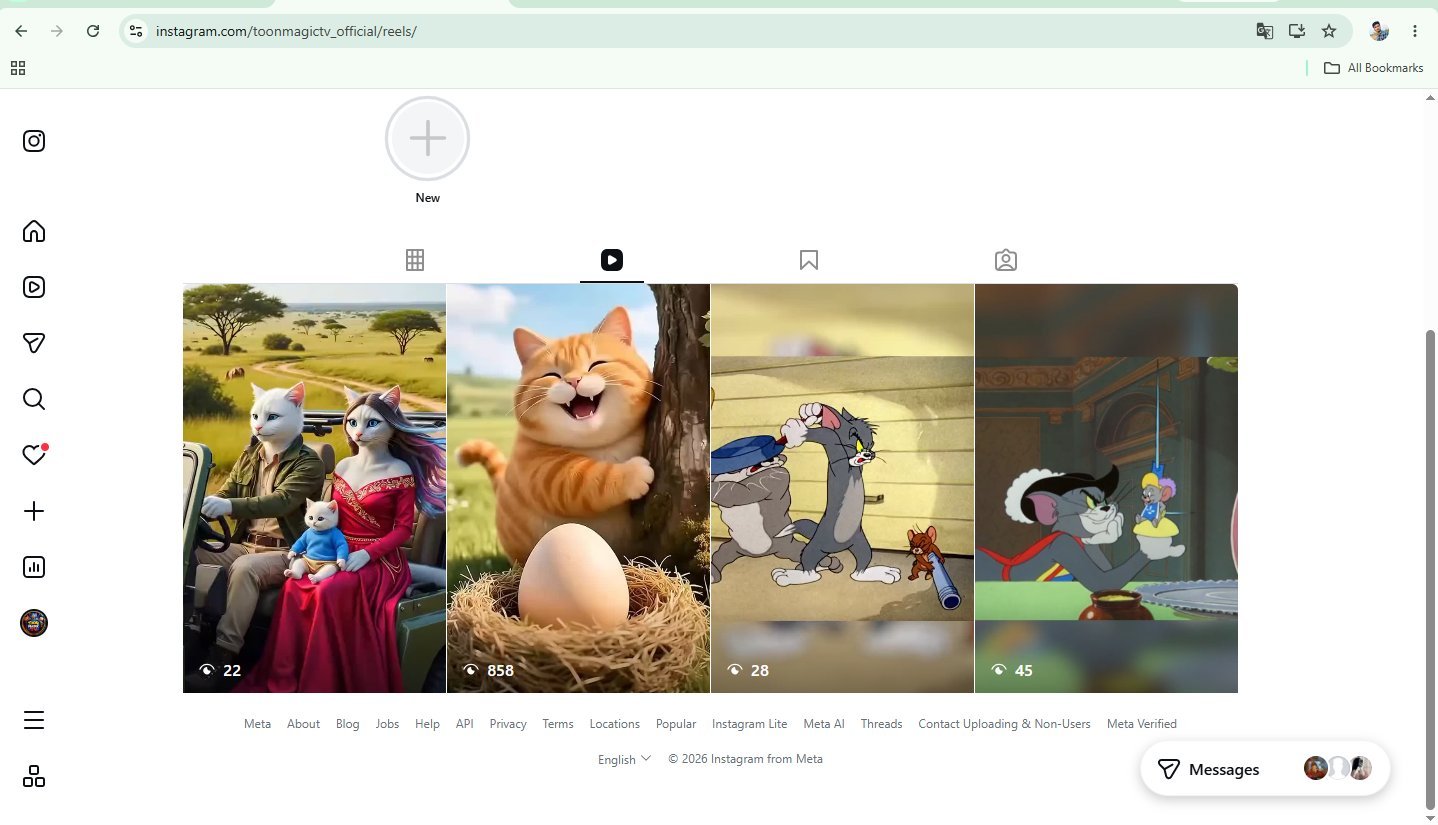Click Jobs footer link

click(x=387, y=724)
